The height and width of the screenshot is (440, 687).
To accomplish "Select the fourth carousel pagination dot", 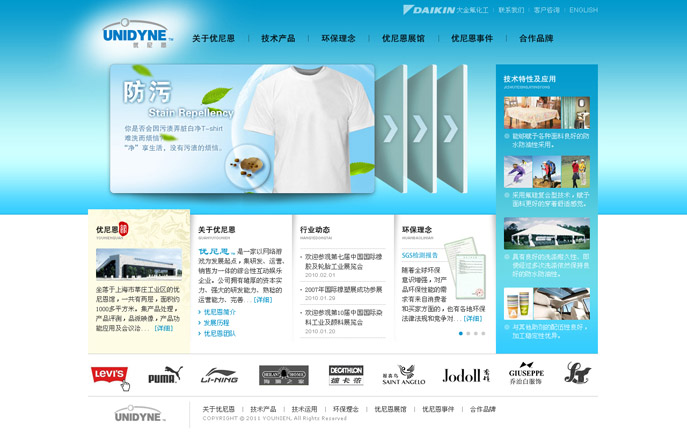I will coord(483,334).
